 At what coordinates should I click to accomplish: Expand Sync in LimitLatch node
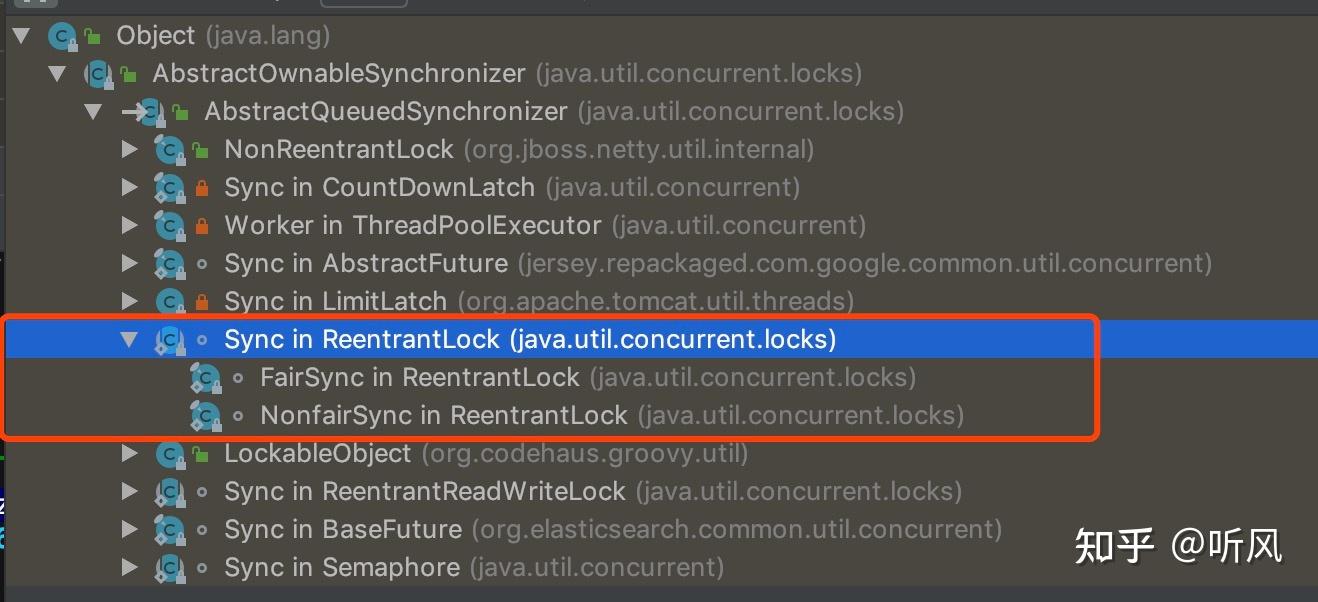(129, 302)
